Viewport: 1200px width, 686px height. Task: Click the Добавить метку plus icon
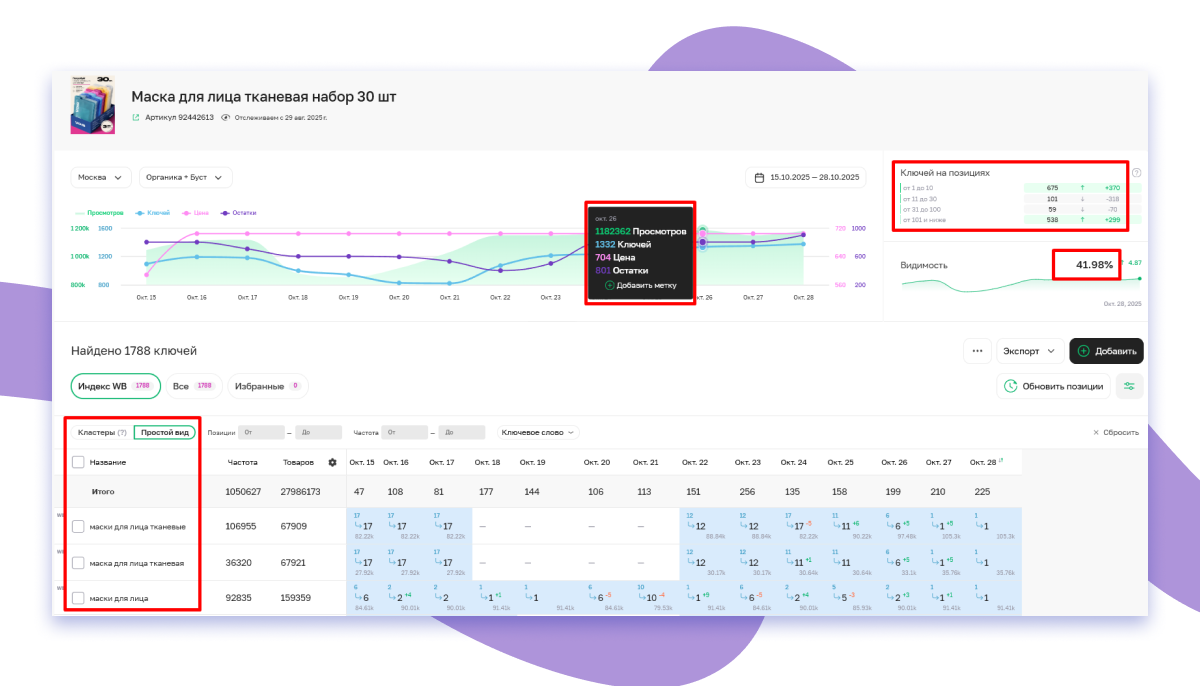click(x=610, y=285)
